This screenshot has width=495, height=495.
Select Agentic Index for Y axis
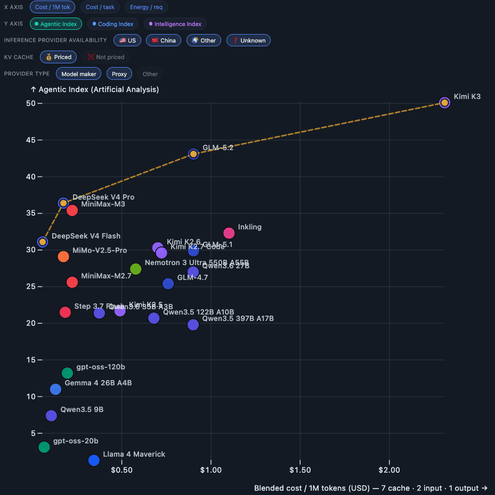coord(56,24)
